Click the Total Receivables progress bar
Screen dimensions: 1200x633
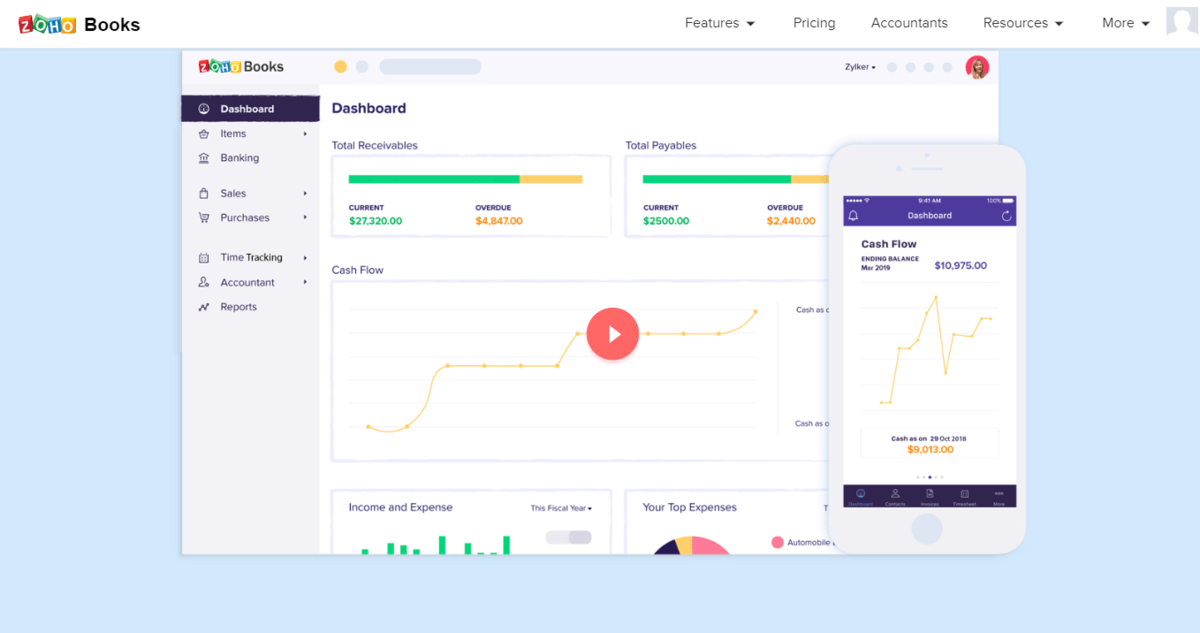point(465,179)
